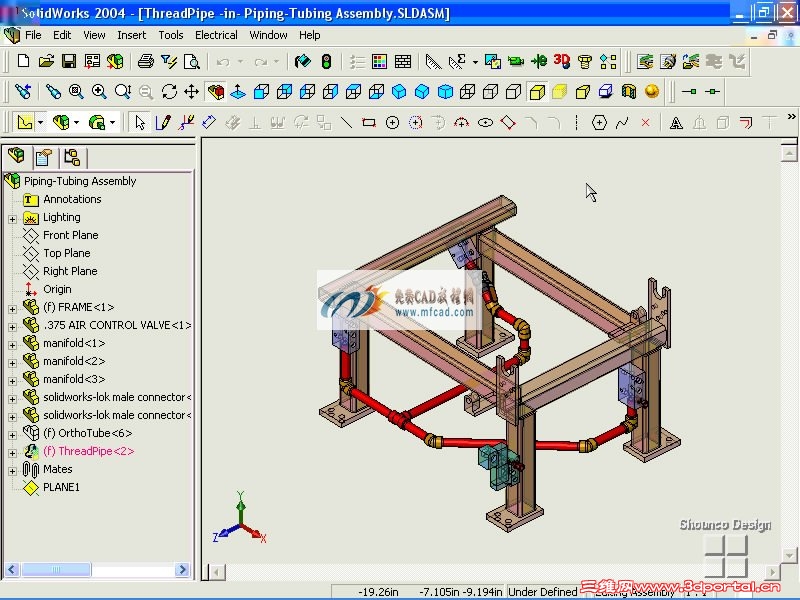Expand the manifold<3> node
The image size is (800, 600).
point(12,381)
